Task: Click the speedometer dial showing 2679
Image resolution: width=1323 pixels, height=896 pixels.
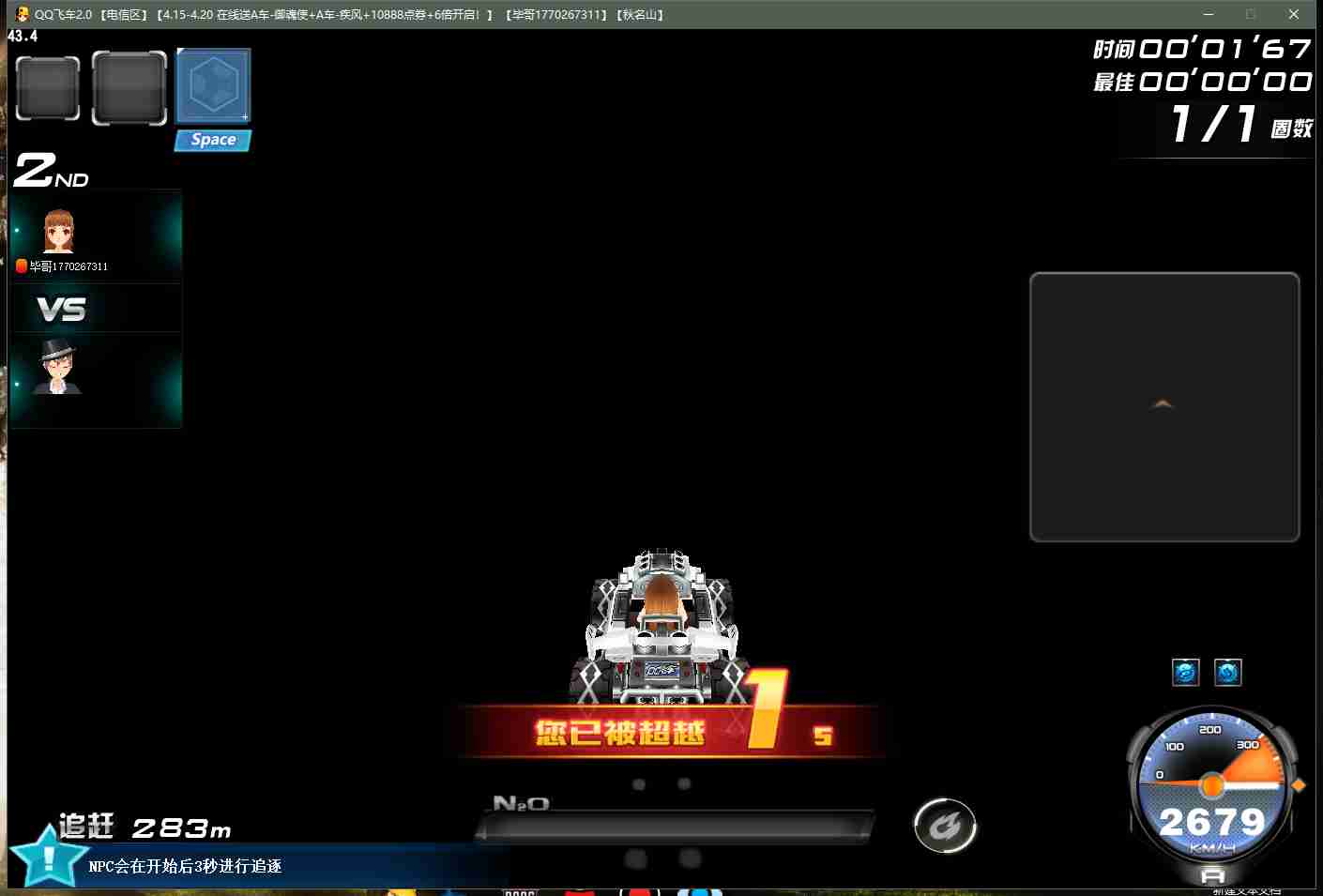Action: [1211, 786]
